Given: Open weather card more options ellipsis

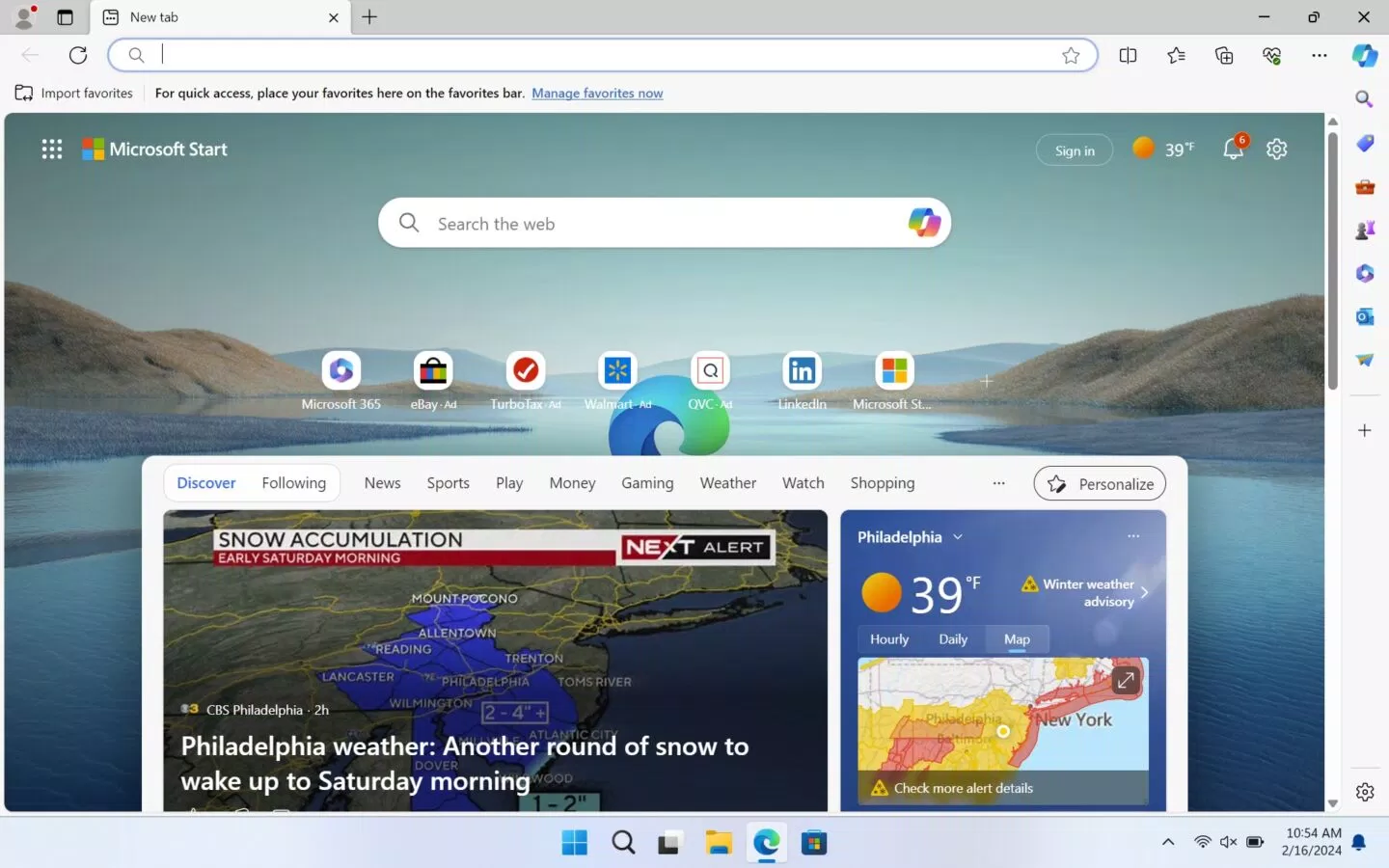Looking at the screenshot, I should 1133,536.
